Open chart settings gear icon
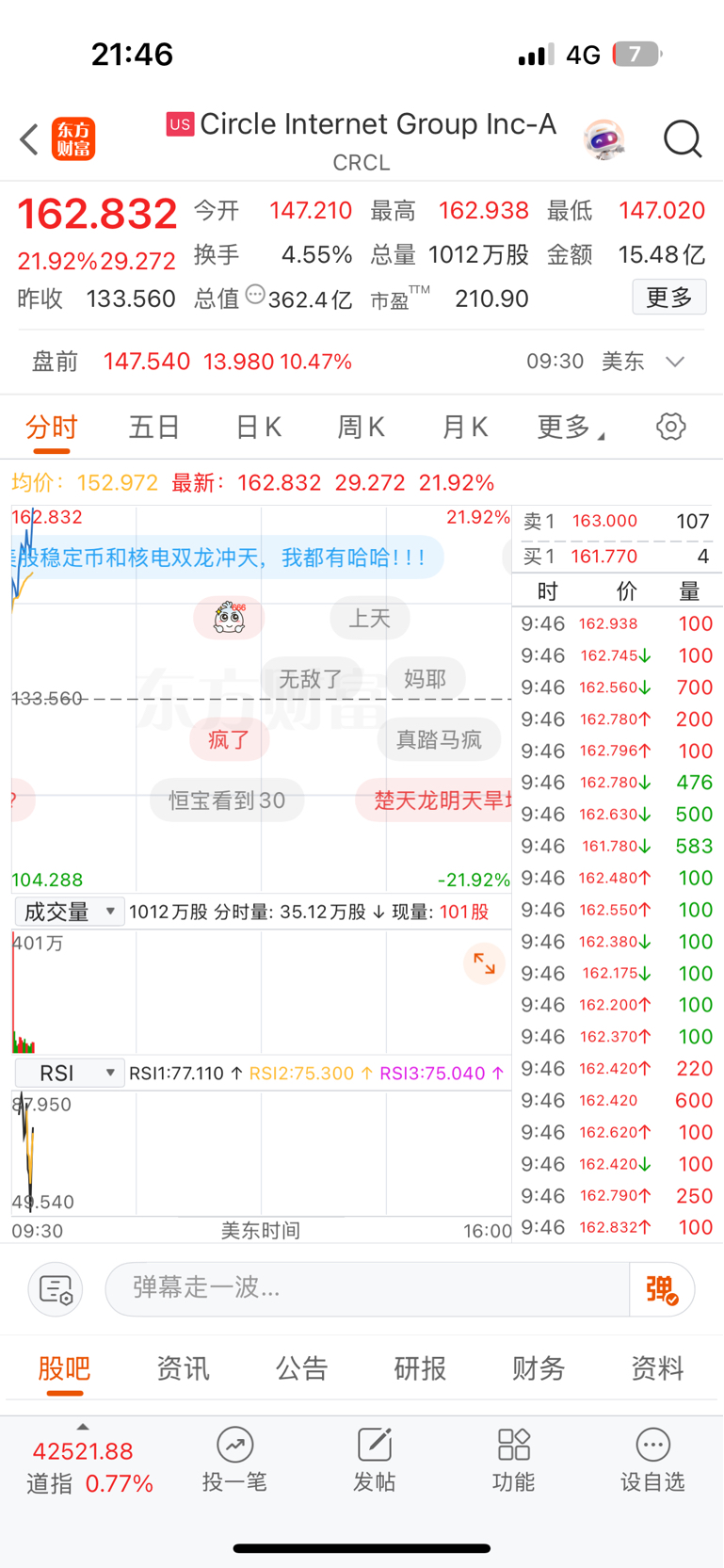Image resolution: width=724 pixels, height=1568 pixels. (x=670, y=427)
